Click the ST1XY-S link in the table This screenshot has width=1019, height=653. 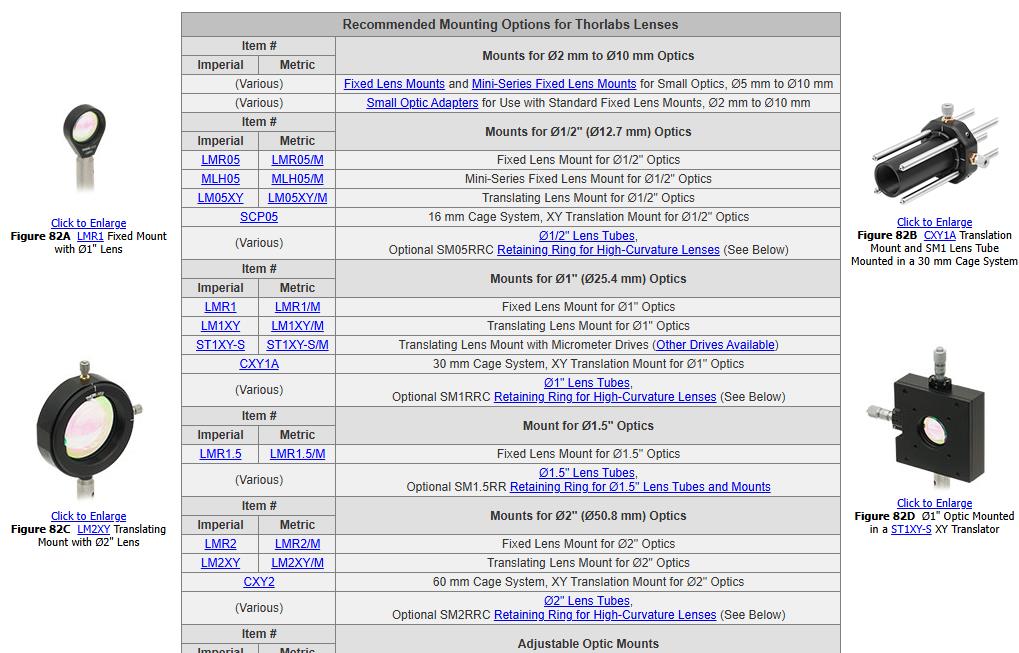coord(220,344)
